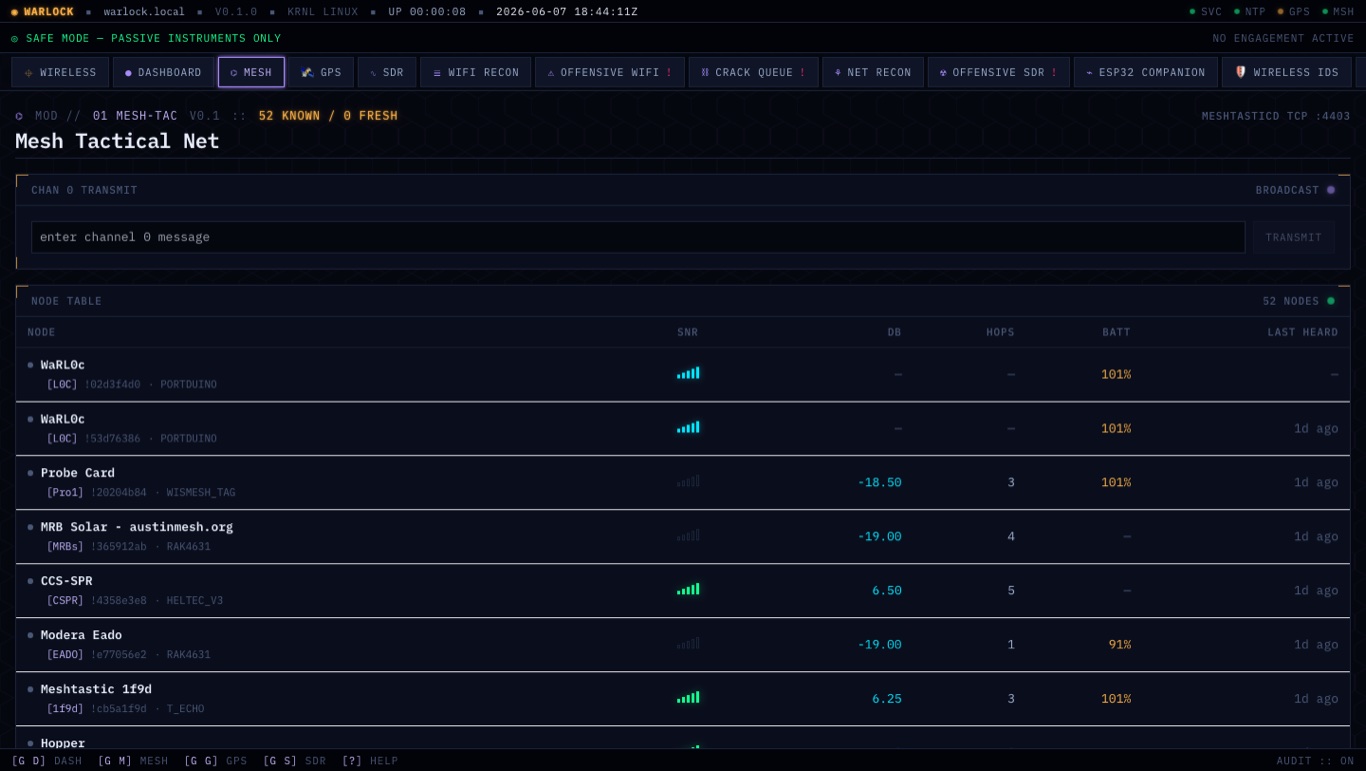Click the MOD module icon beside 01 MESH-TAC
The width and height of the screenshot is (1366, 771).
pyautogui.click(x=19, y=116)
